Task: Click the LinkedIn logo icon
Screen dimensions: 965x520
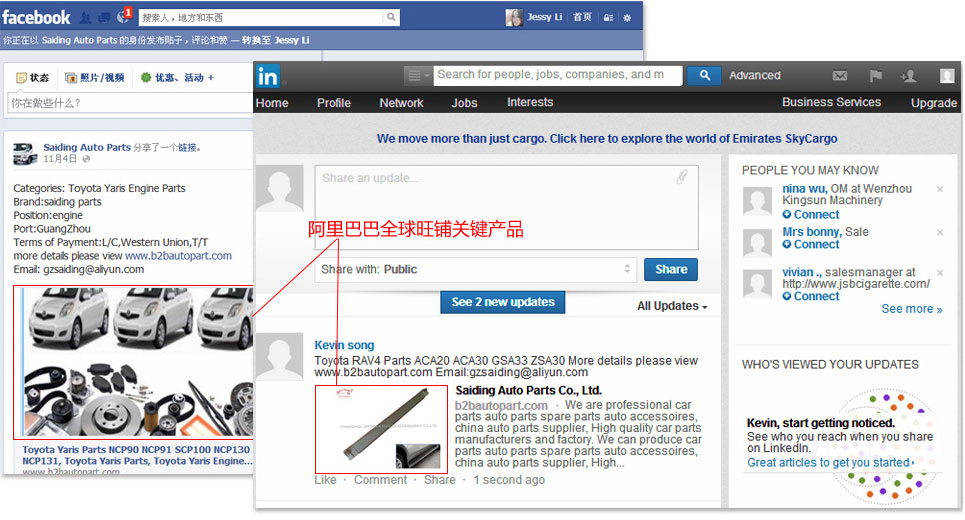Action: [268, 76]
